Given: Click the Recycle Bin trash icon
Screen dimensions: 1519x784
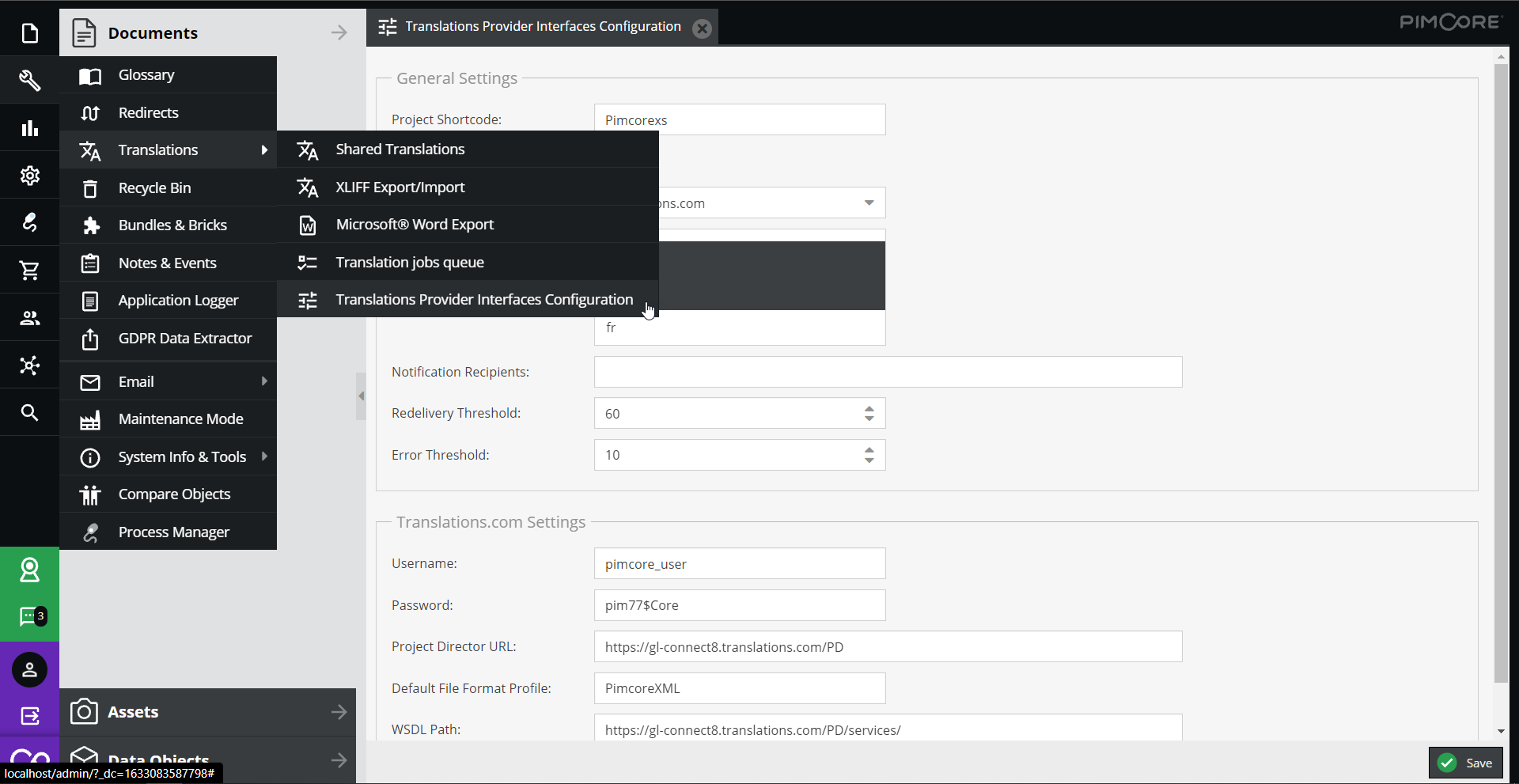Looking at the screenshot, I should (90, 188).
